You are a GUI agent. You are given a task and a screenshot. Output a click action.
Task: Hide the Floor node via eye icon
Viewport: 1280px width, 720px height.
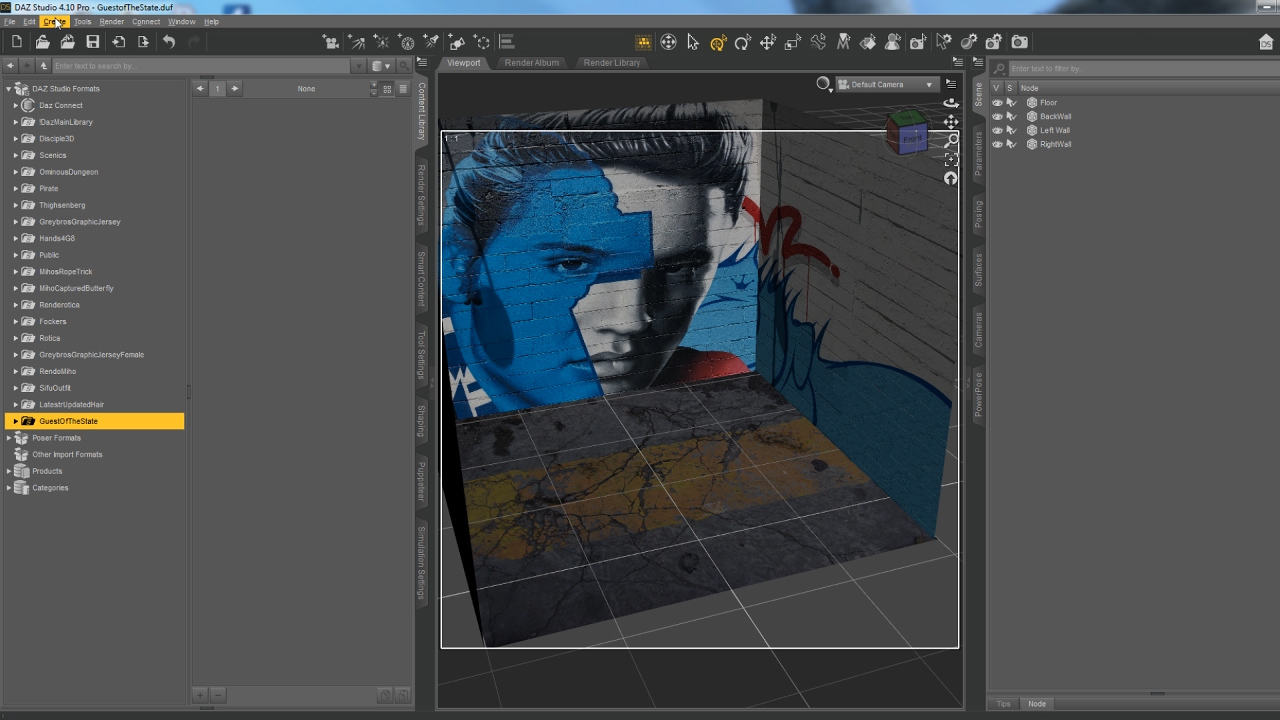click(997, 103)
